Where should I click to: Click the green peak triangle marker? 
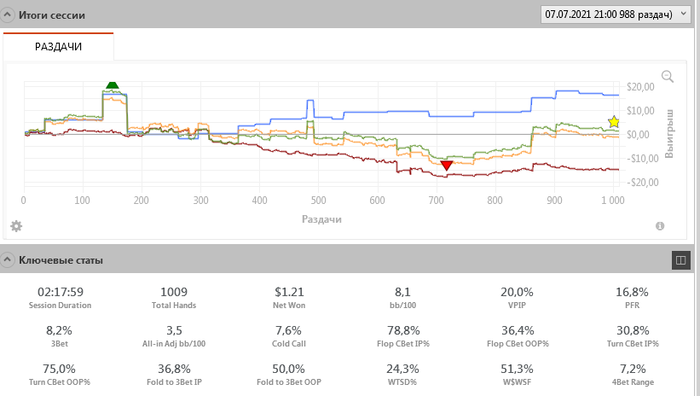(x=112, y=85)
